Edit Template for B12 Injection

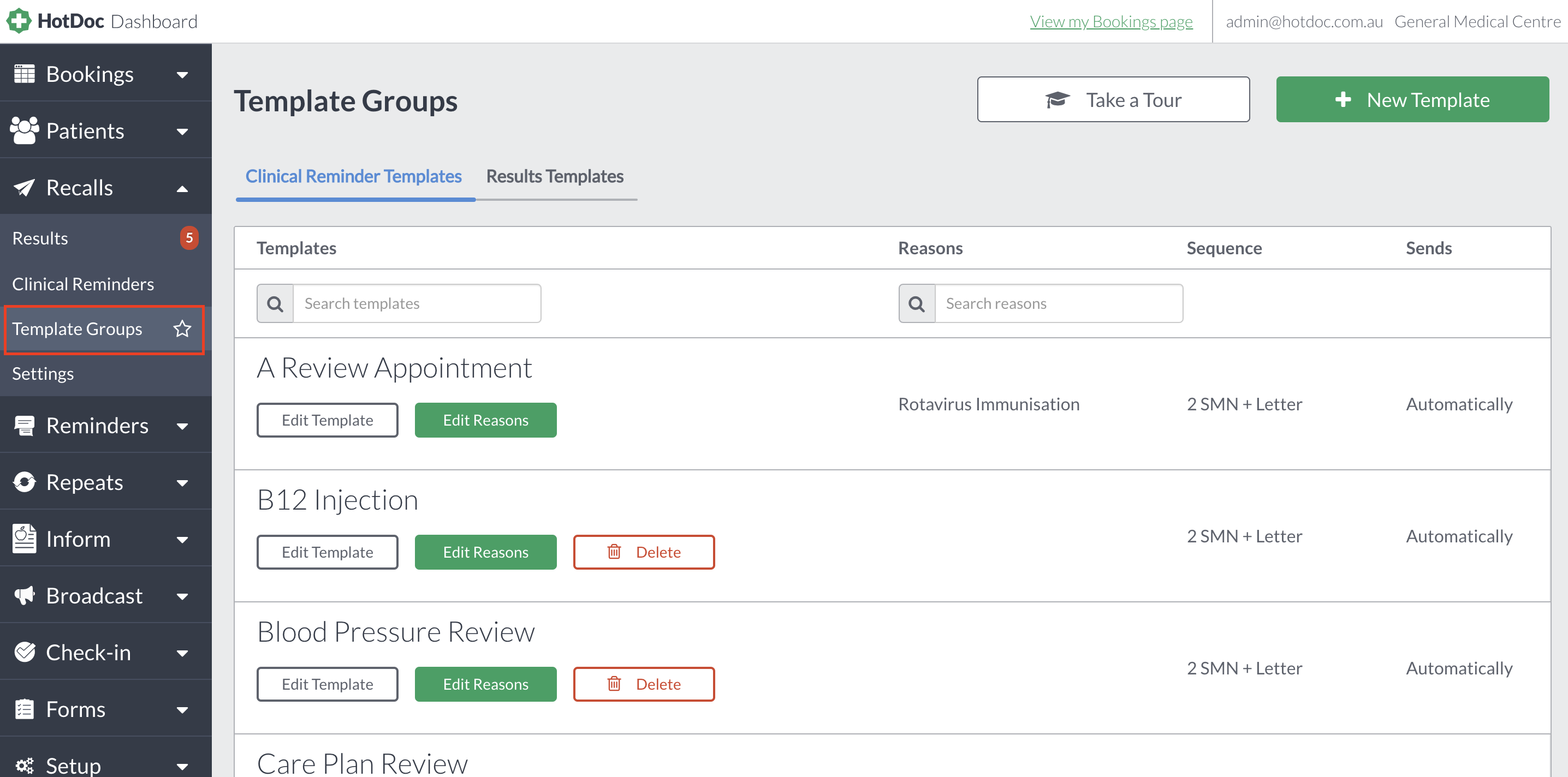pos(328,552)
